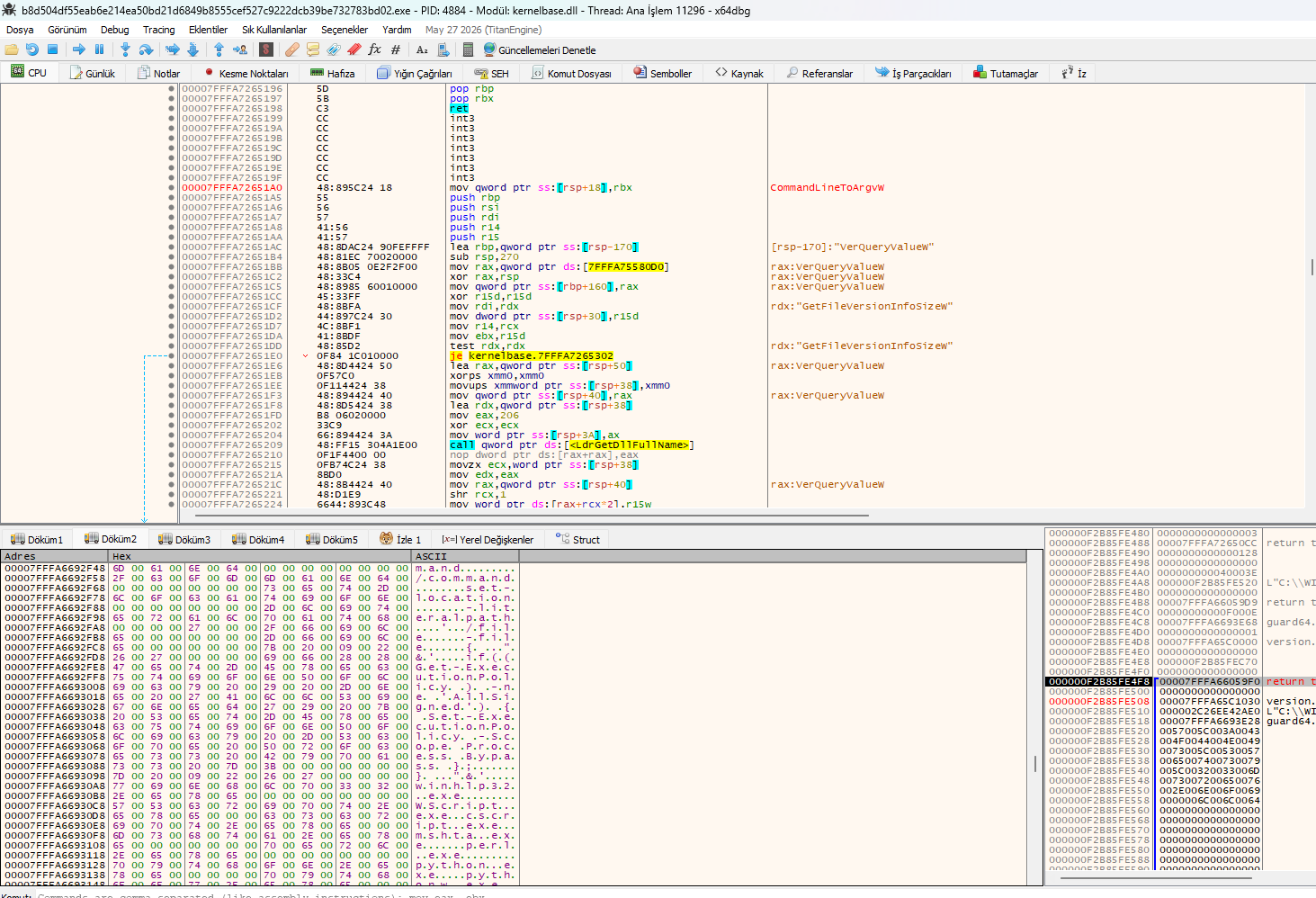The height and width of the screenshot is (898, 1316).
Task: Switch to the Struct tab
Action: pyautogui.click(x=577, y=539)
